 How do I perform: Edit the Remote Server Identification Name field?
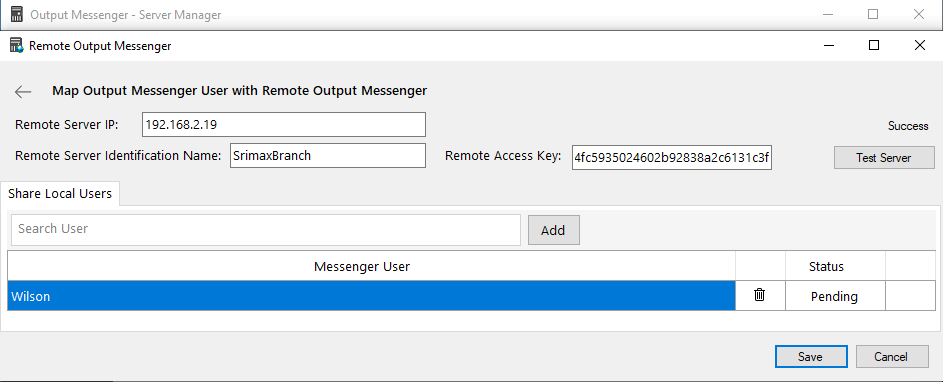[x=328, y=156]
